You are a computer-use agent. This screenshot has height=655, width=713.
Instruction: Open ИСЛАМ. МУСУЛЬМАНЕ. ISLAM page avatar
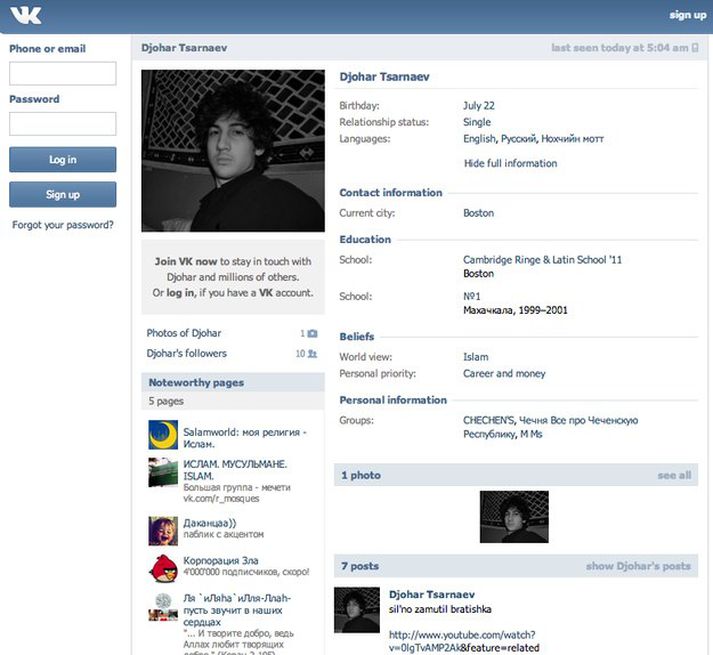[163, 472]
